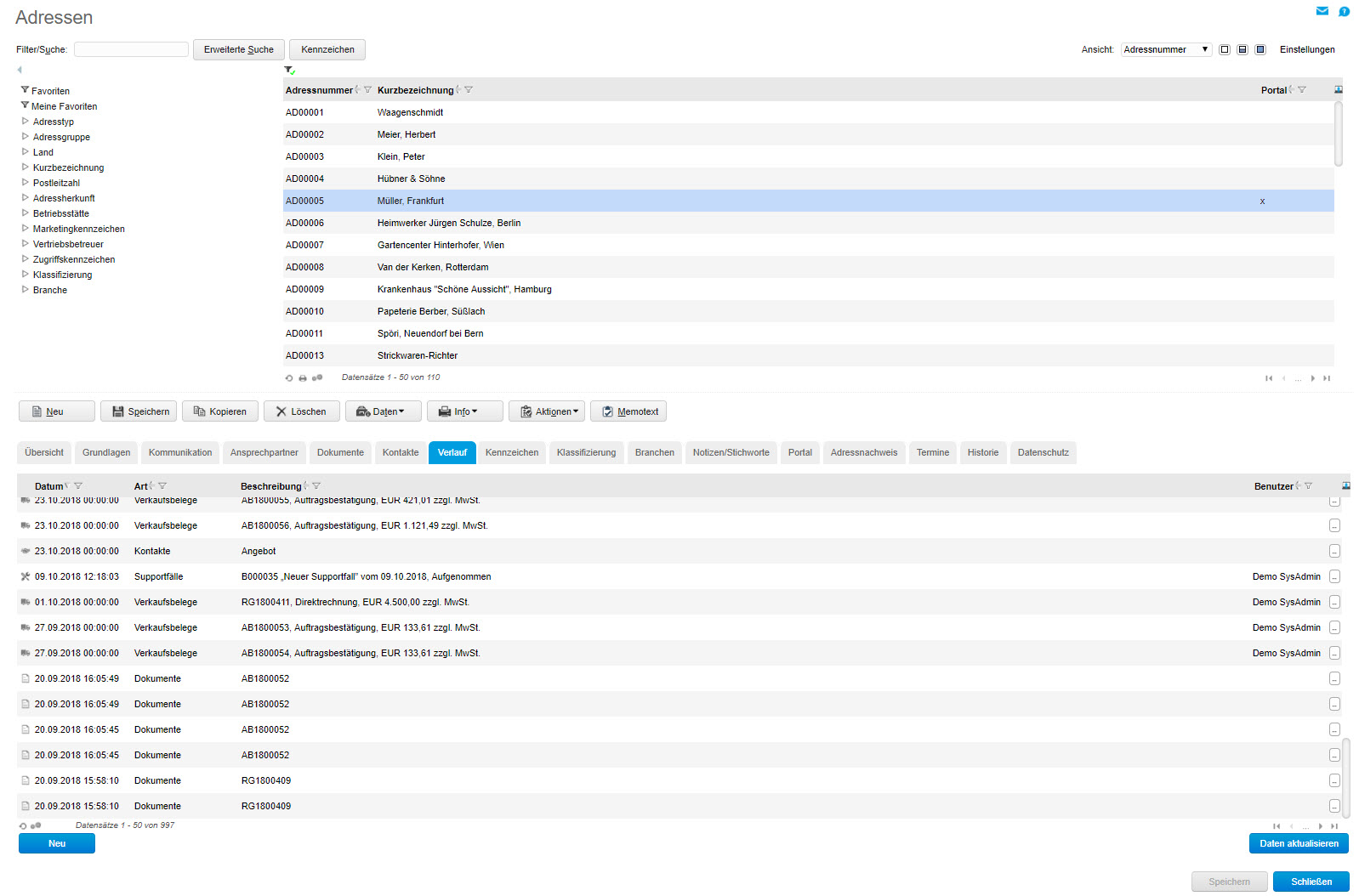Image resolution: width=1359 pixels, height=896 pixels.
Task: Open column chooser icon beside Portal header
Action: tap(1338, 90)
